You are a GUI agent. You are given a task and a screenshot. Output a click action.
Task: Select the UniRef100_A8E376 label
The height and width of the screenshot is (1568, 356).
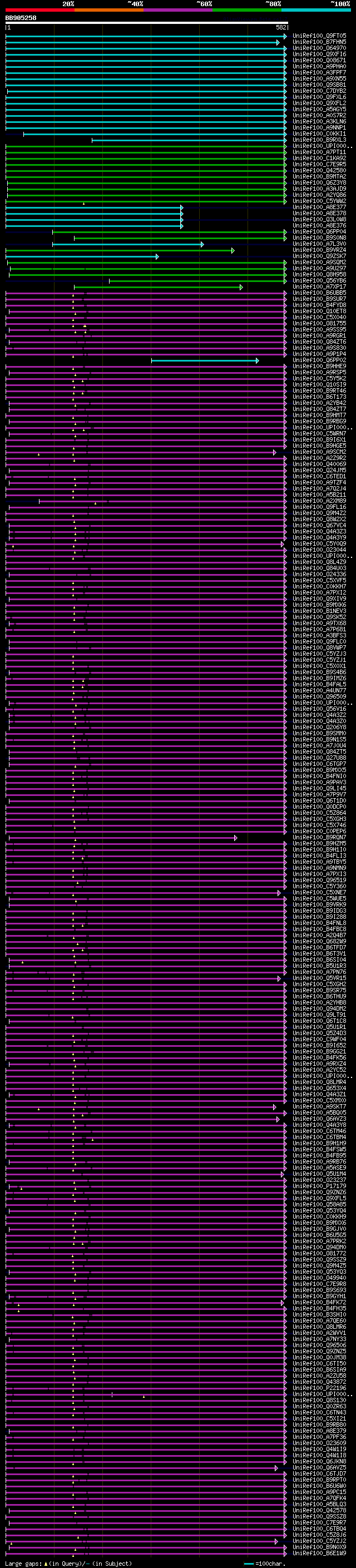click(x=319, y=225)
